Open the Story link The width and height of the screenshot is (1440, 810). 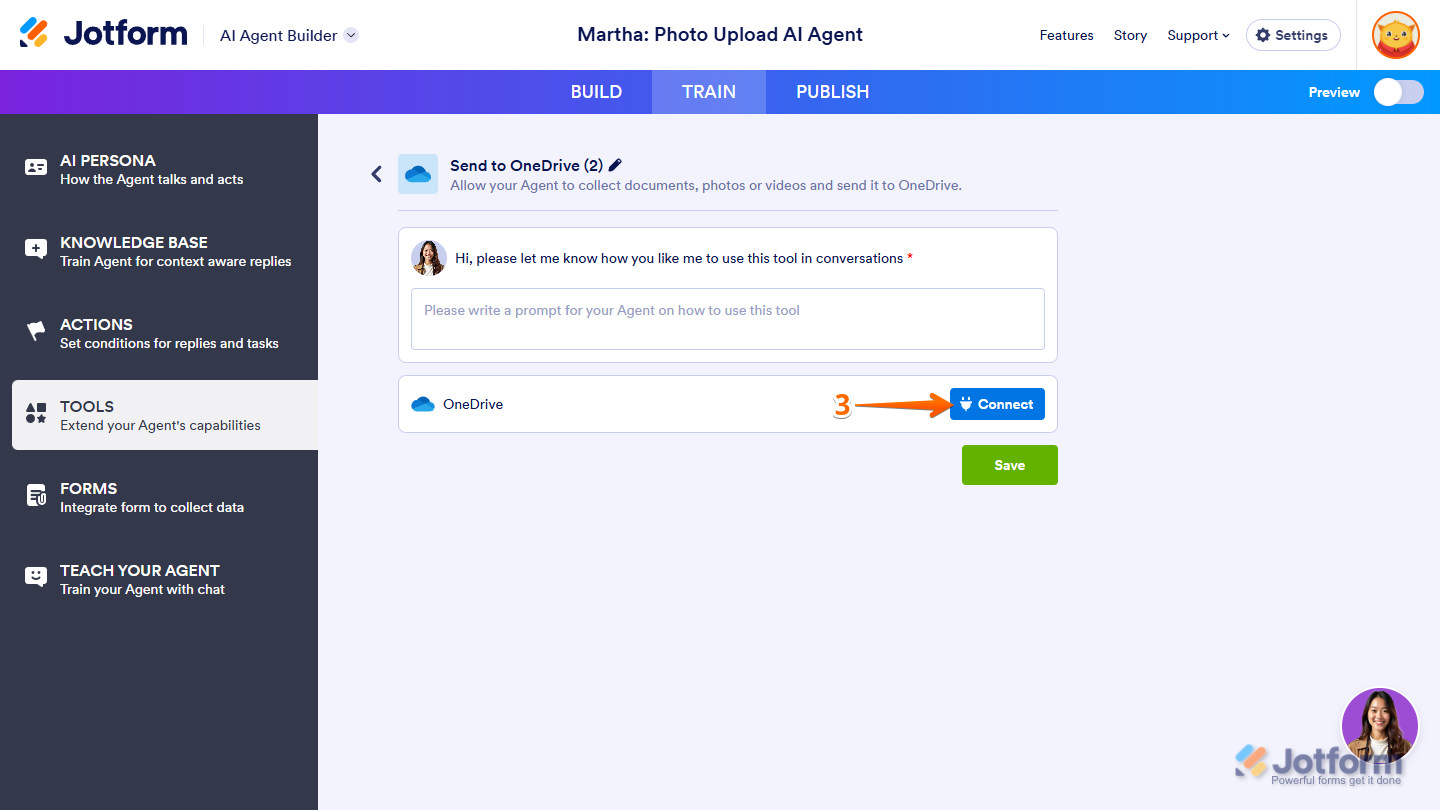point(1130,35)
